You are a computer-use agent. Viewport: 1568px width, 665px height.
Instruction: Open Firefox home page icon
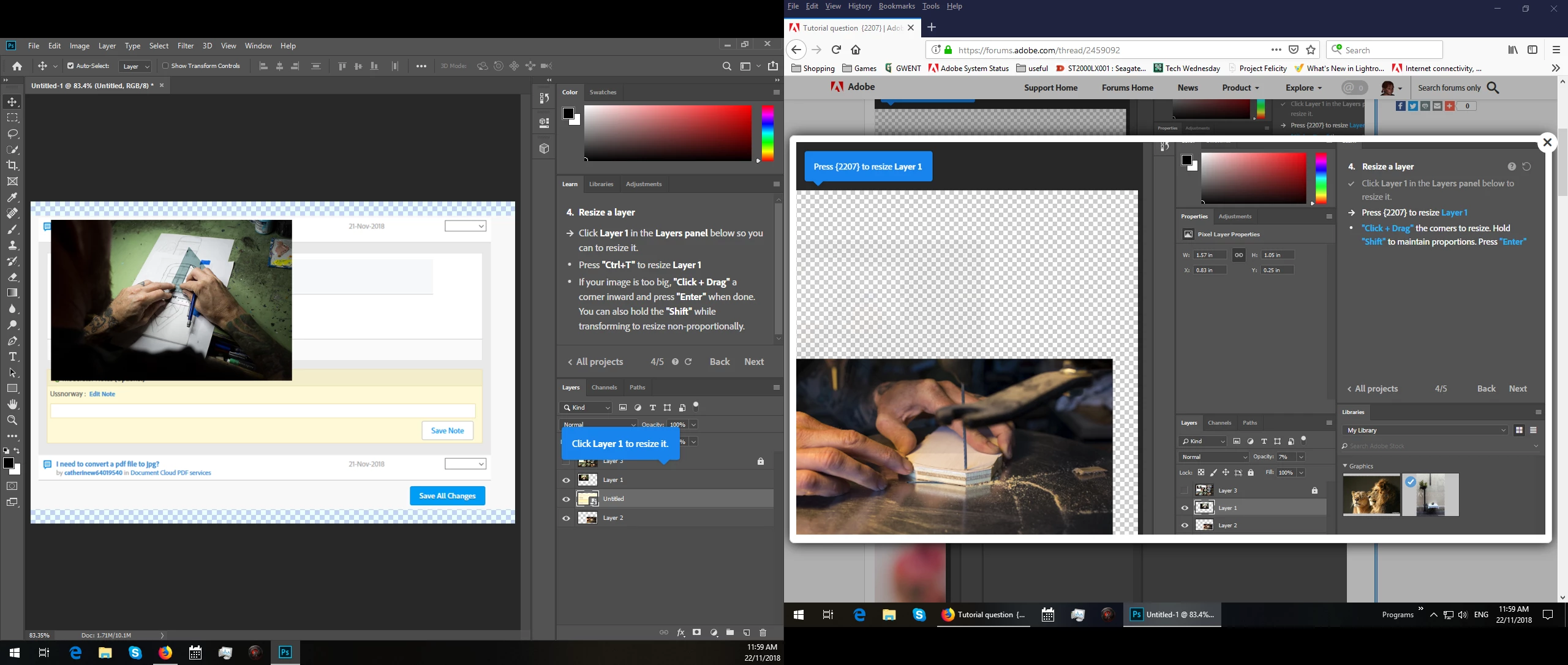pos(856,50)
